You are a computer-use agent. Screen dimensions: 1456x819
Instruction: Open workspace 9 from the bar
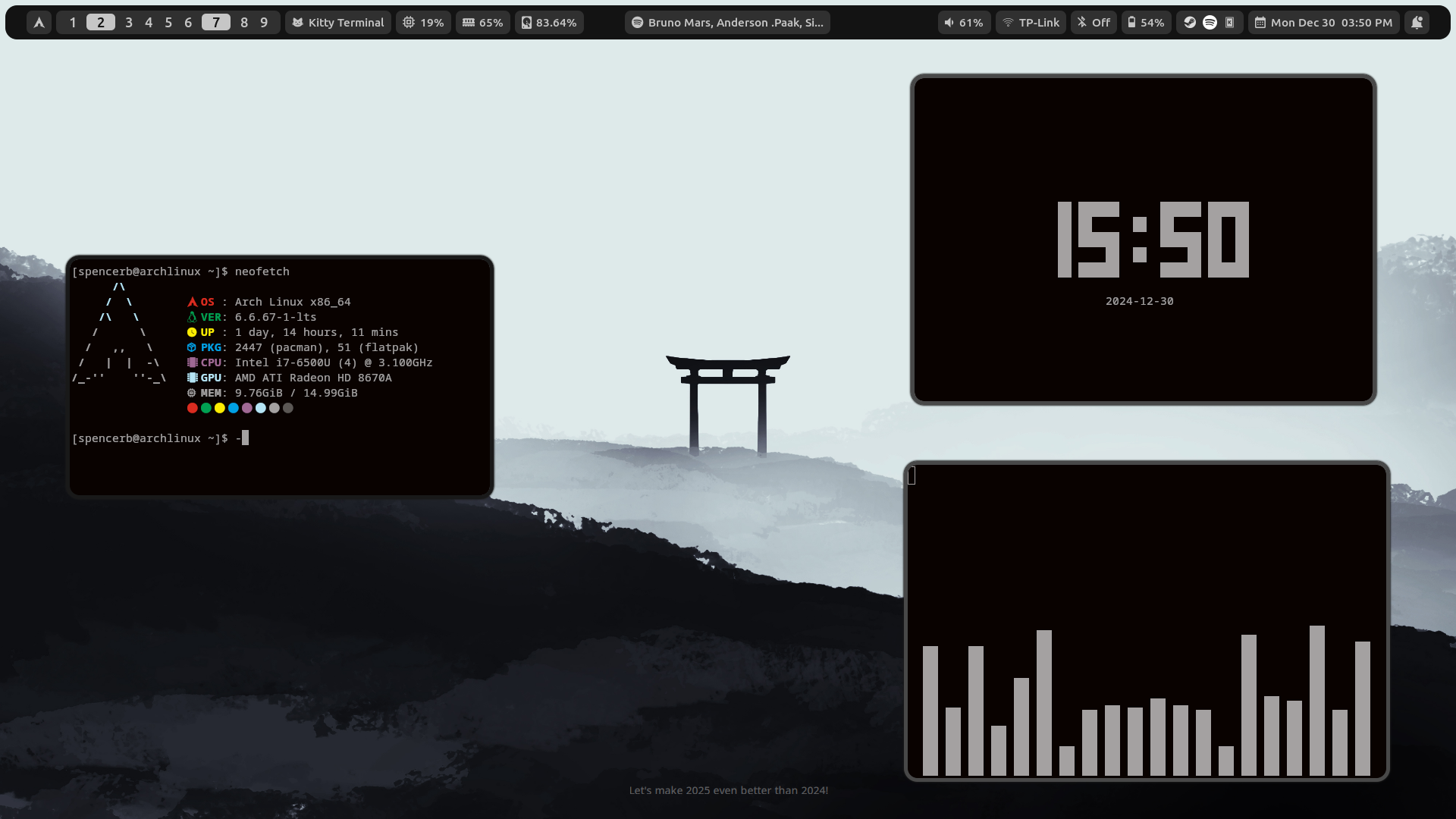(x=263, y=22)
